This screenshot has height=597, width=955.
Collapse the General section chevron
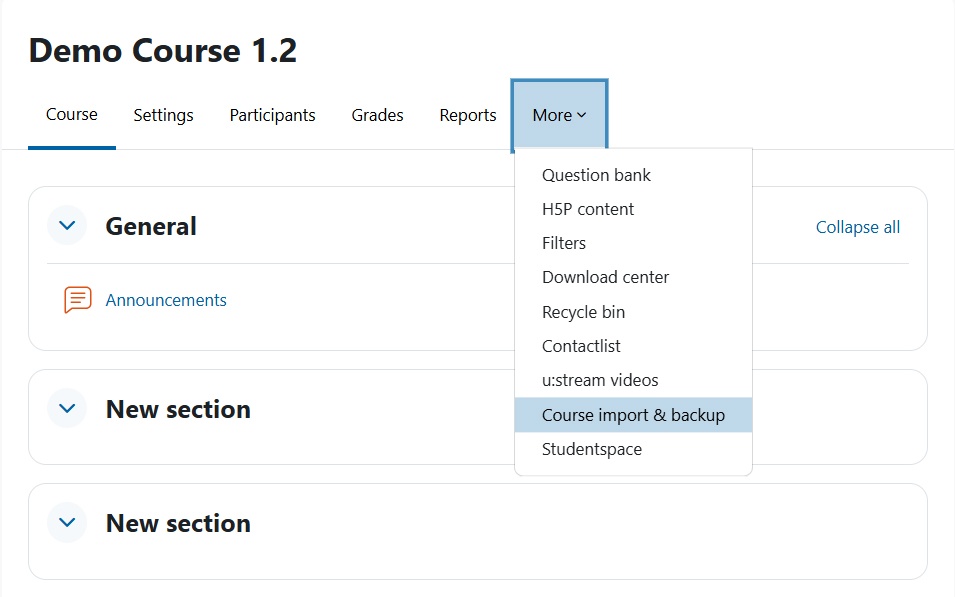tap(67, 226)
